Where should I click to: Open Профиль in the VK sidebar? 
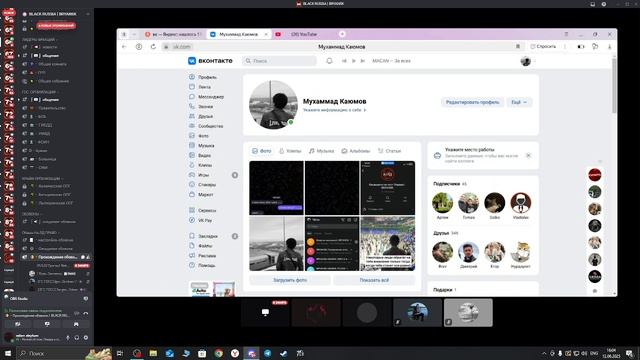[203, 77]
